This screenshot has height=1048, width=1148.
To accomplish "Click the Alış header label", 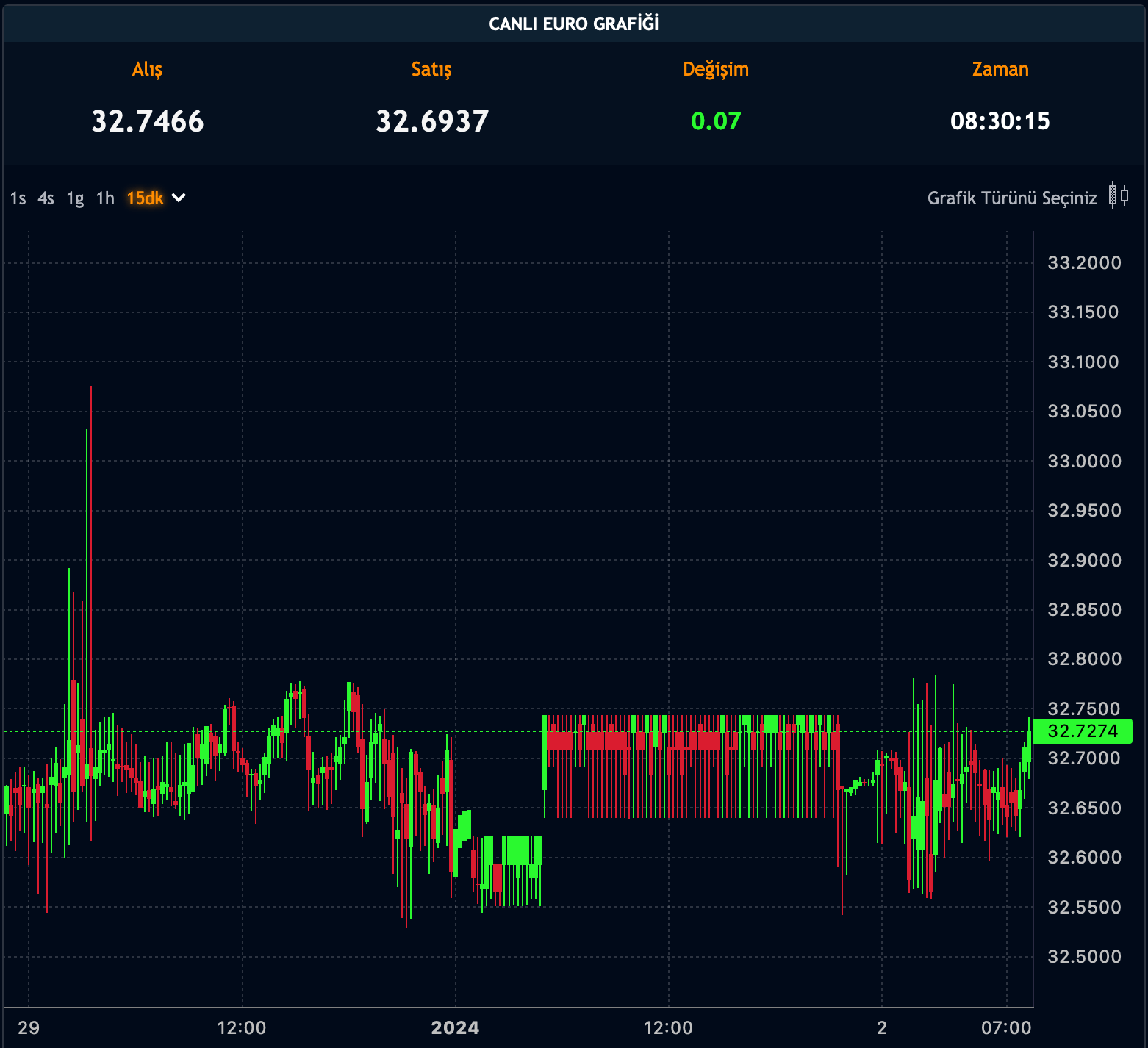I will tap(147, 70).
